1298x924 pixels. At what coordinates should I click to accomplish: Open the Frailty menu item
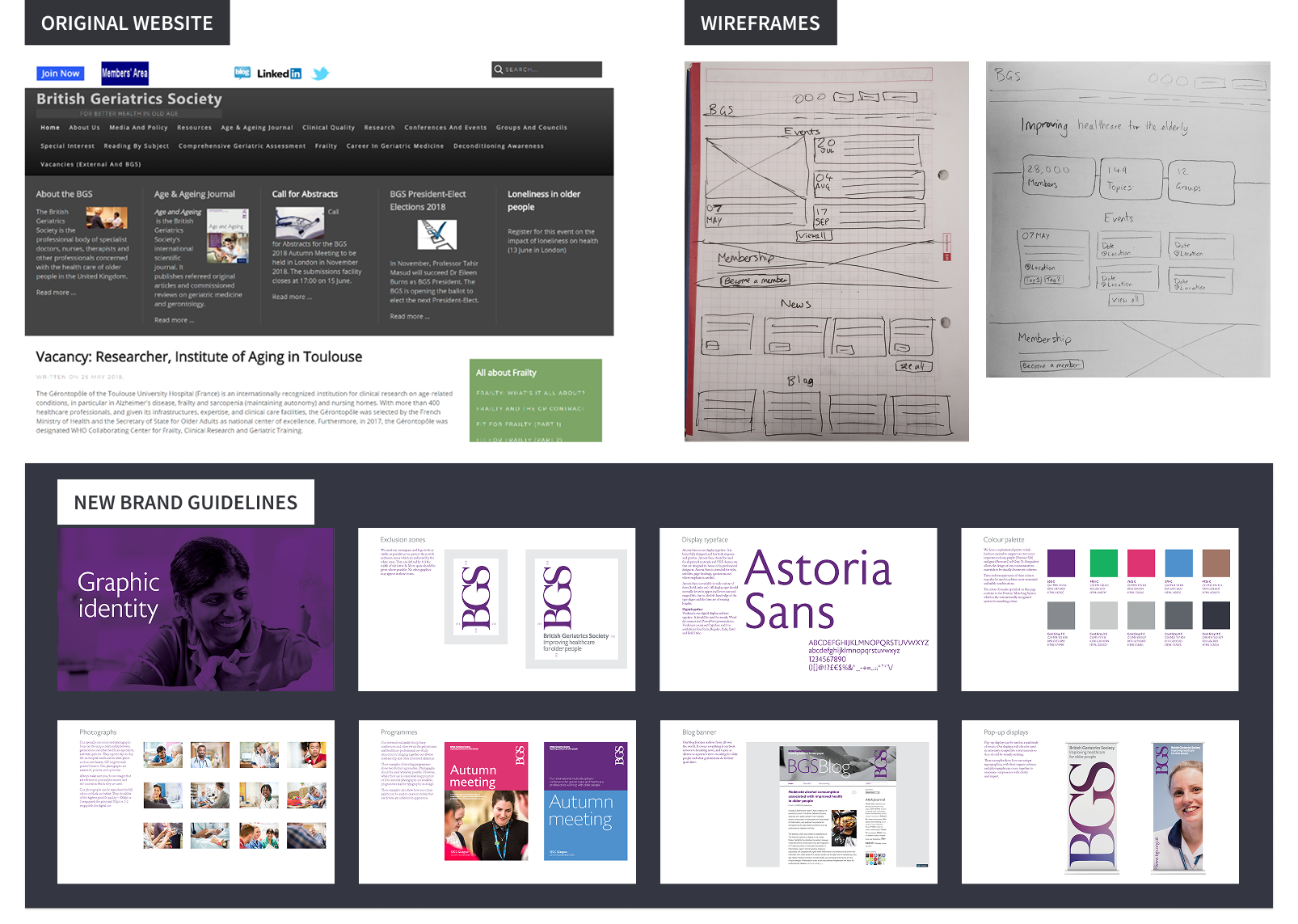click(x=326, y=146)
